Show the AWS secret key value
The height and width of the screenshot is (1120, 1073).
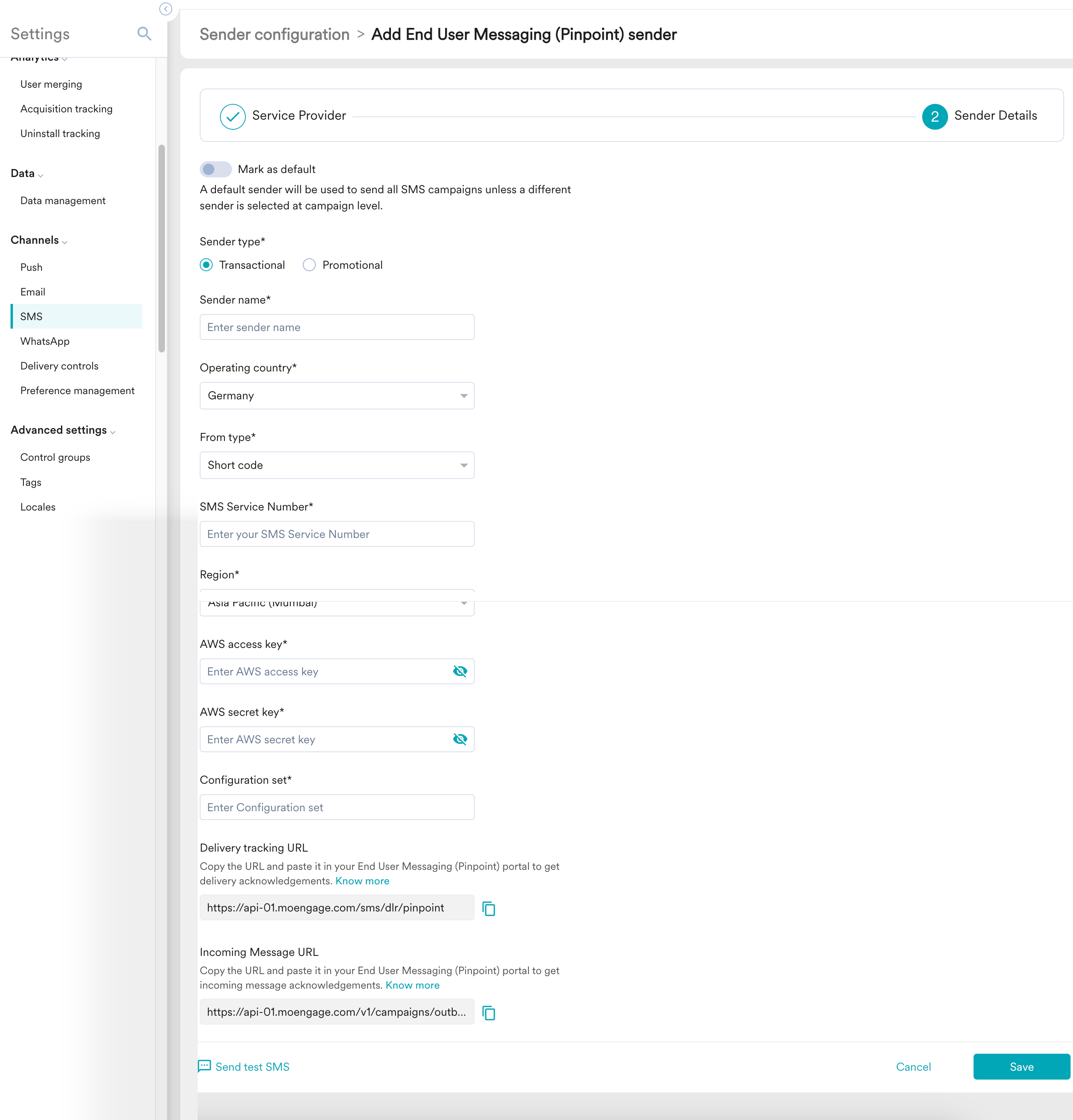click(x=460, y=739)
